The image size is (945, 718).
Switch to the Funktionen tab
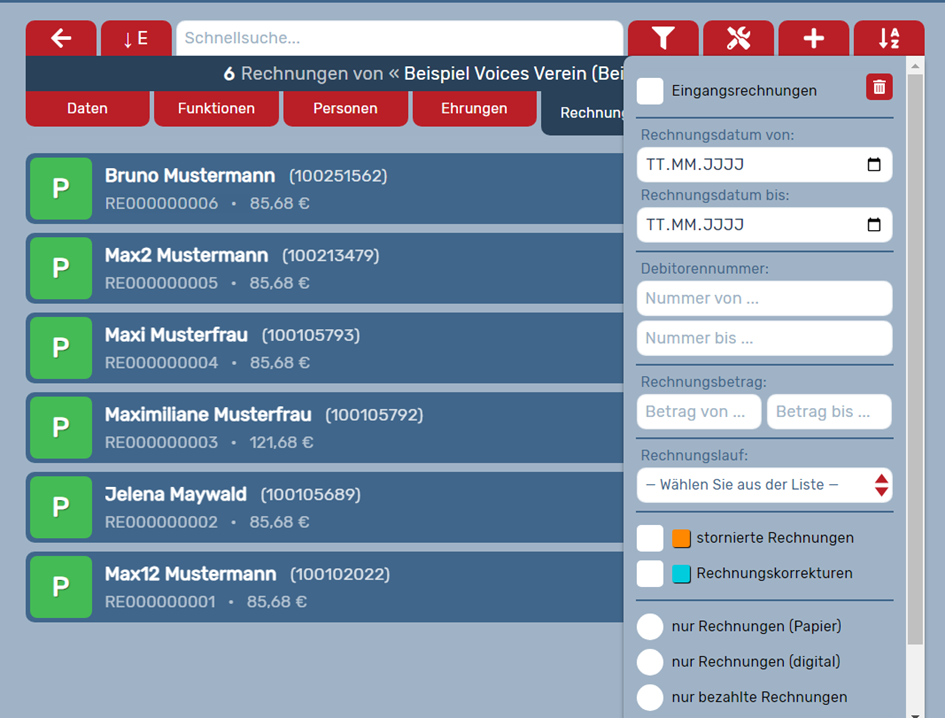tap(216, 108)
